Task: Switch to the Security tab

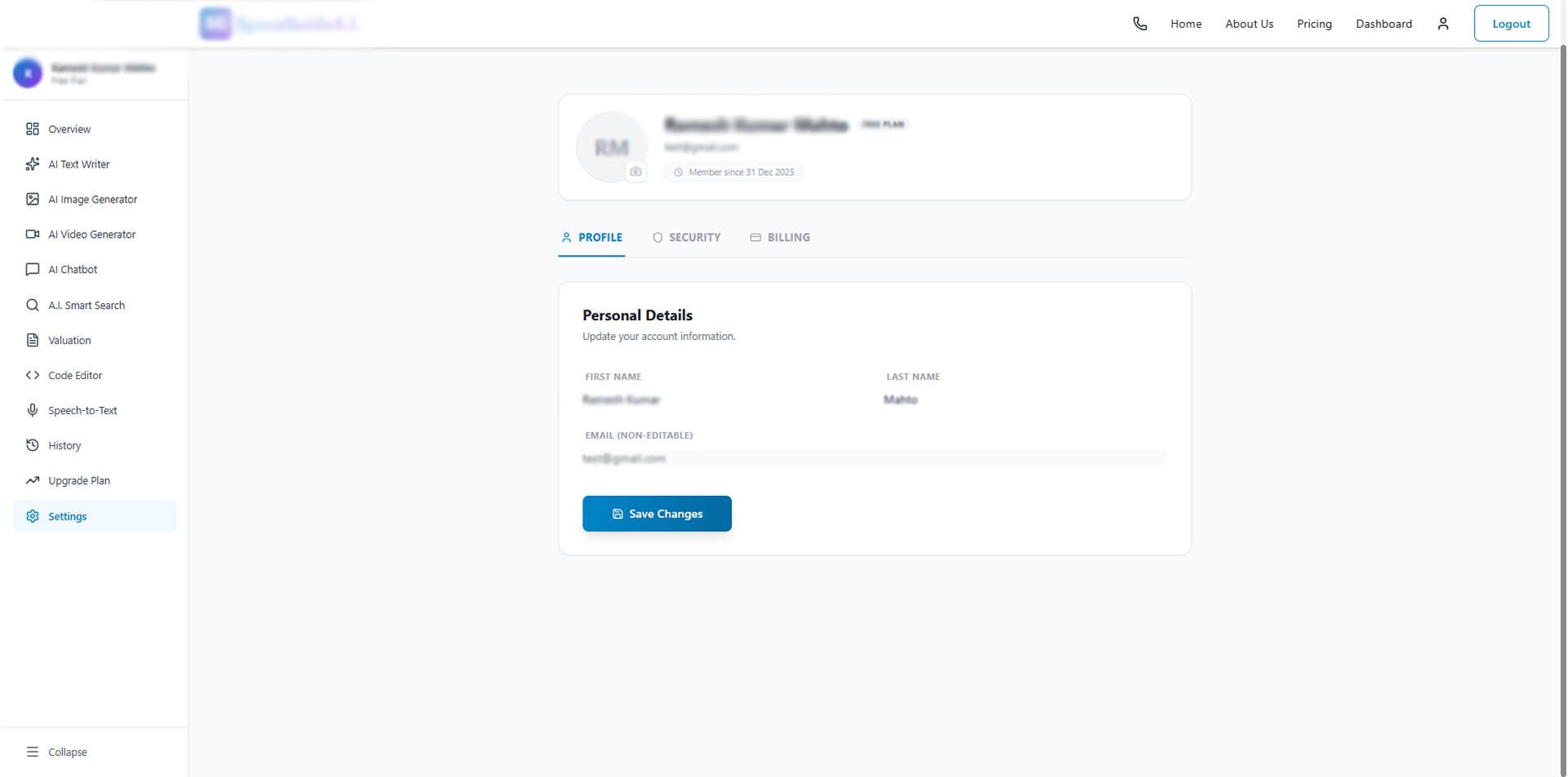Action: pos(687,238)
